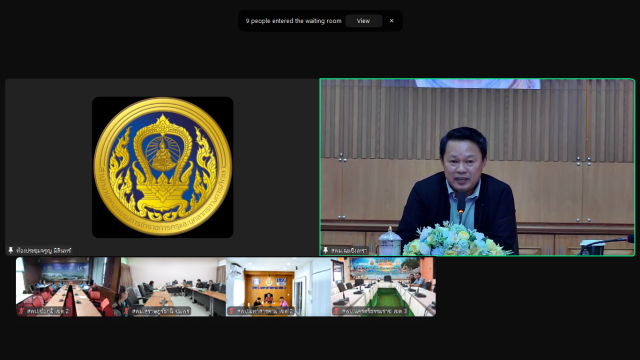Dismiss the waiting room notification with X

click(x=391, y=21)
